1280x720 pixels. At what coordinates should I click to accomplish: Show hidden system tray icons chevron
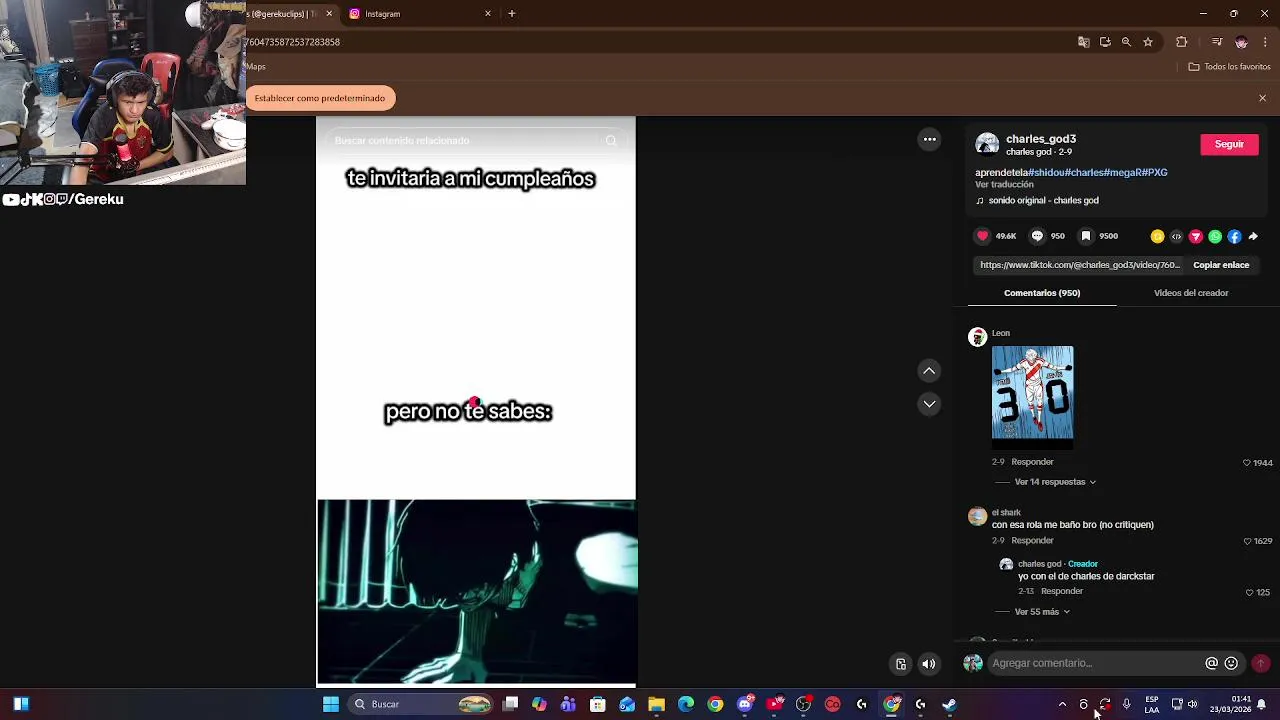click(1062, 704)
